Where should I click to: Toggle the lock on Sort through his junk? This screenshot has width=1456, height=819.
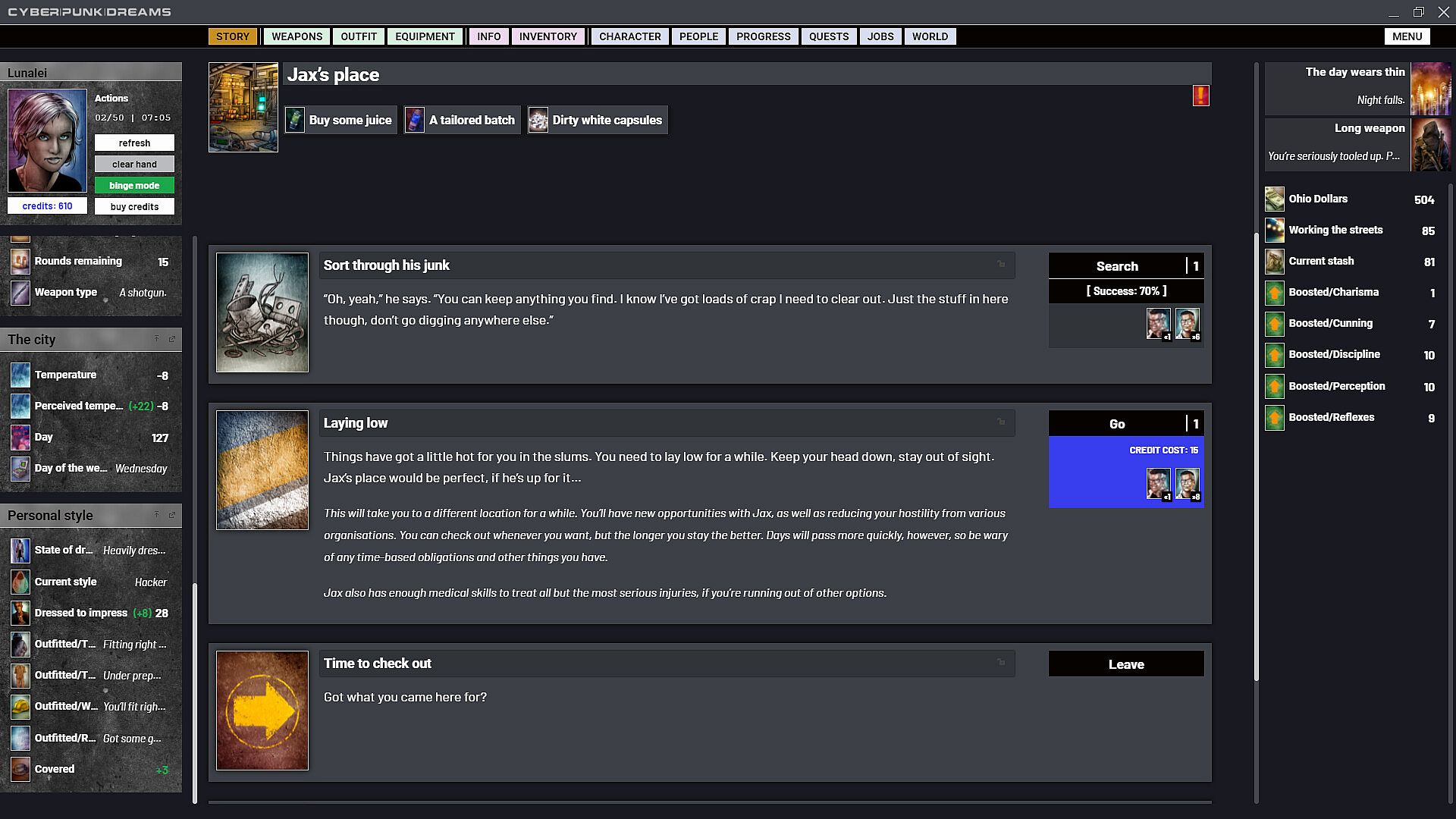click(1001, 265)
